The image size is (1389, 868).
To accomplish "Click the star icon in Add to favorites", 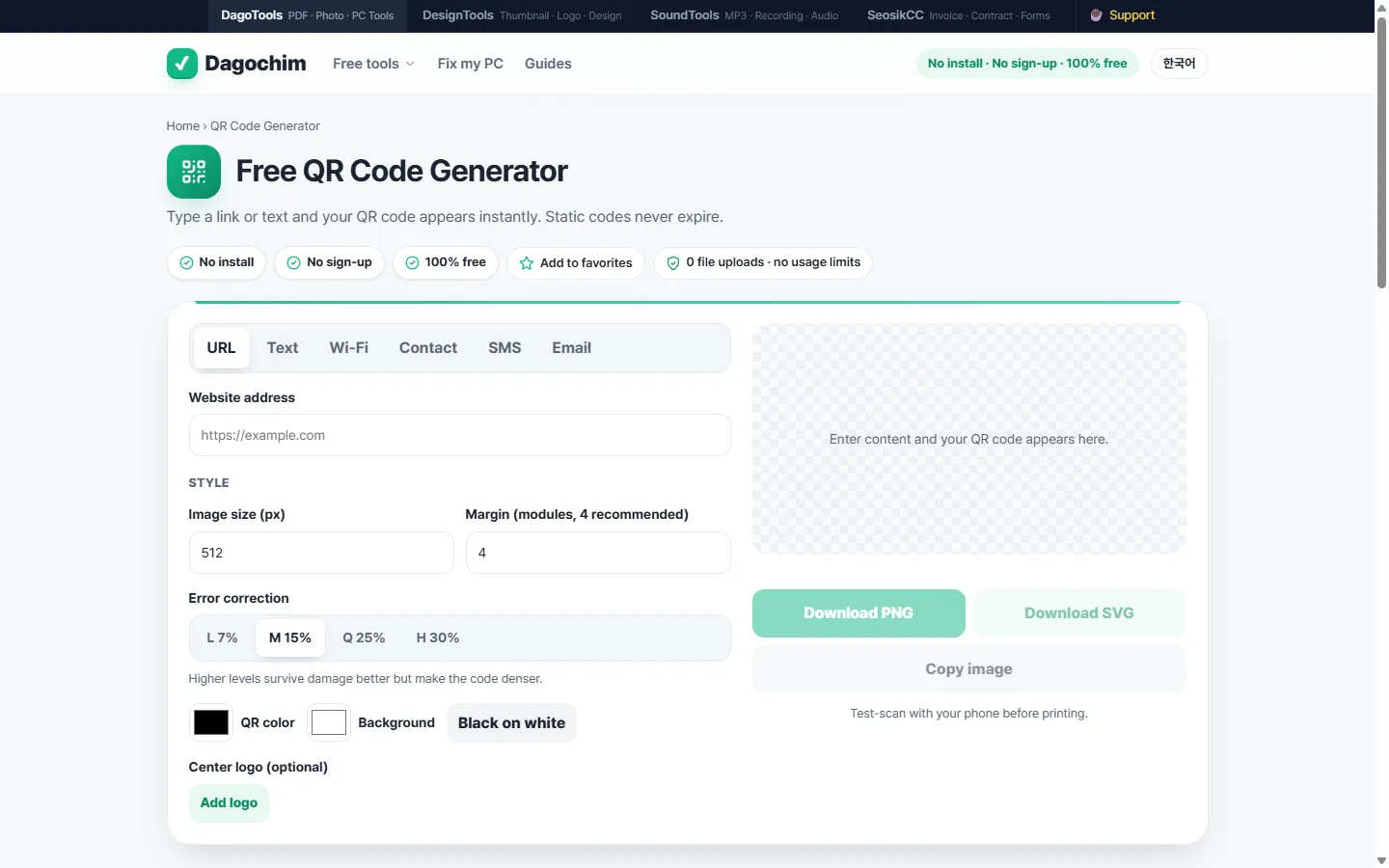I will (x=527, y=263).
